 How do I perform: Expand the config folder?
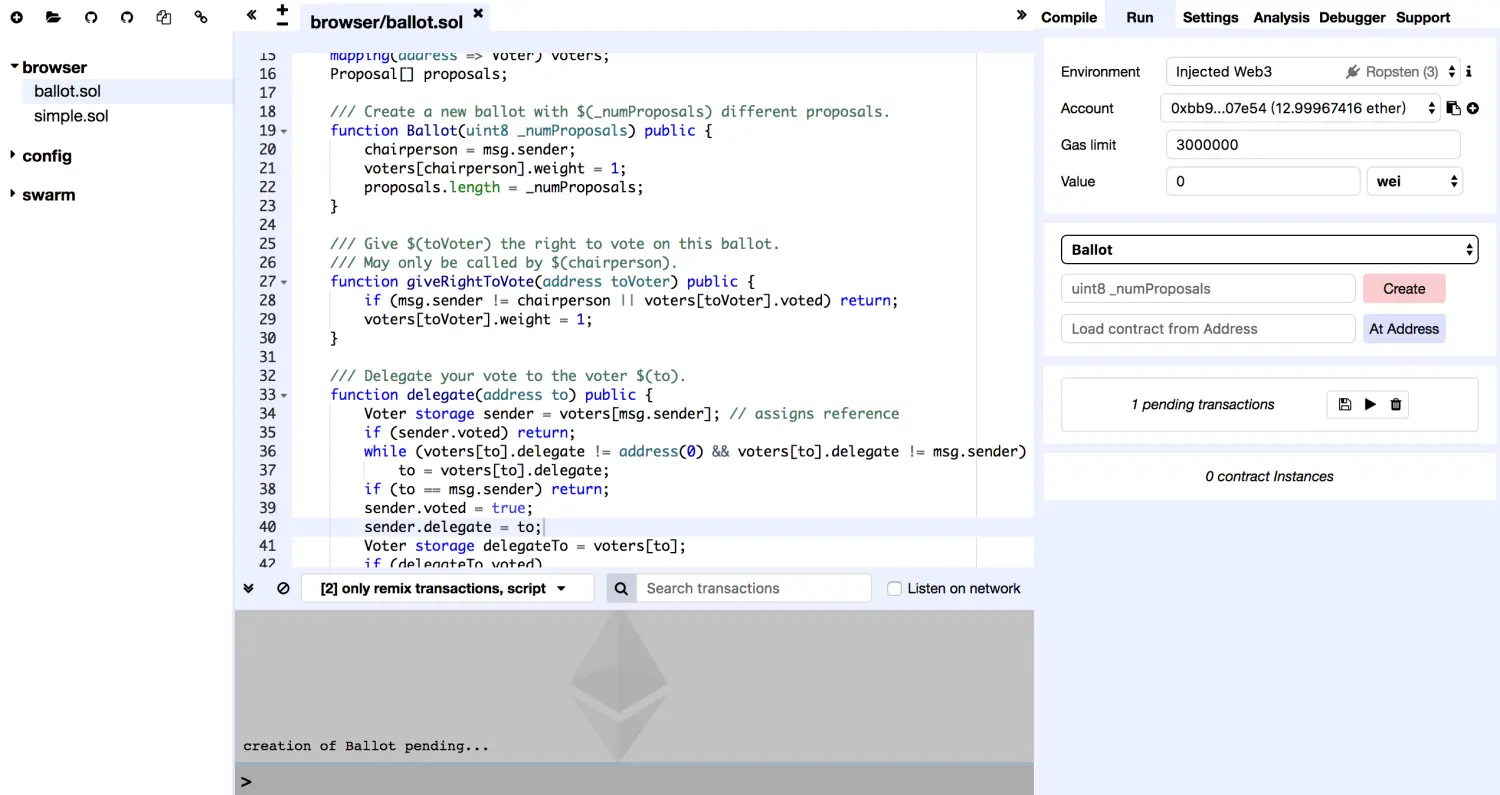point(14,155)
